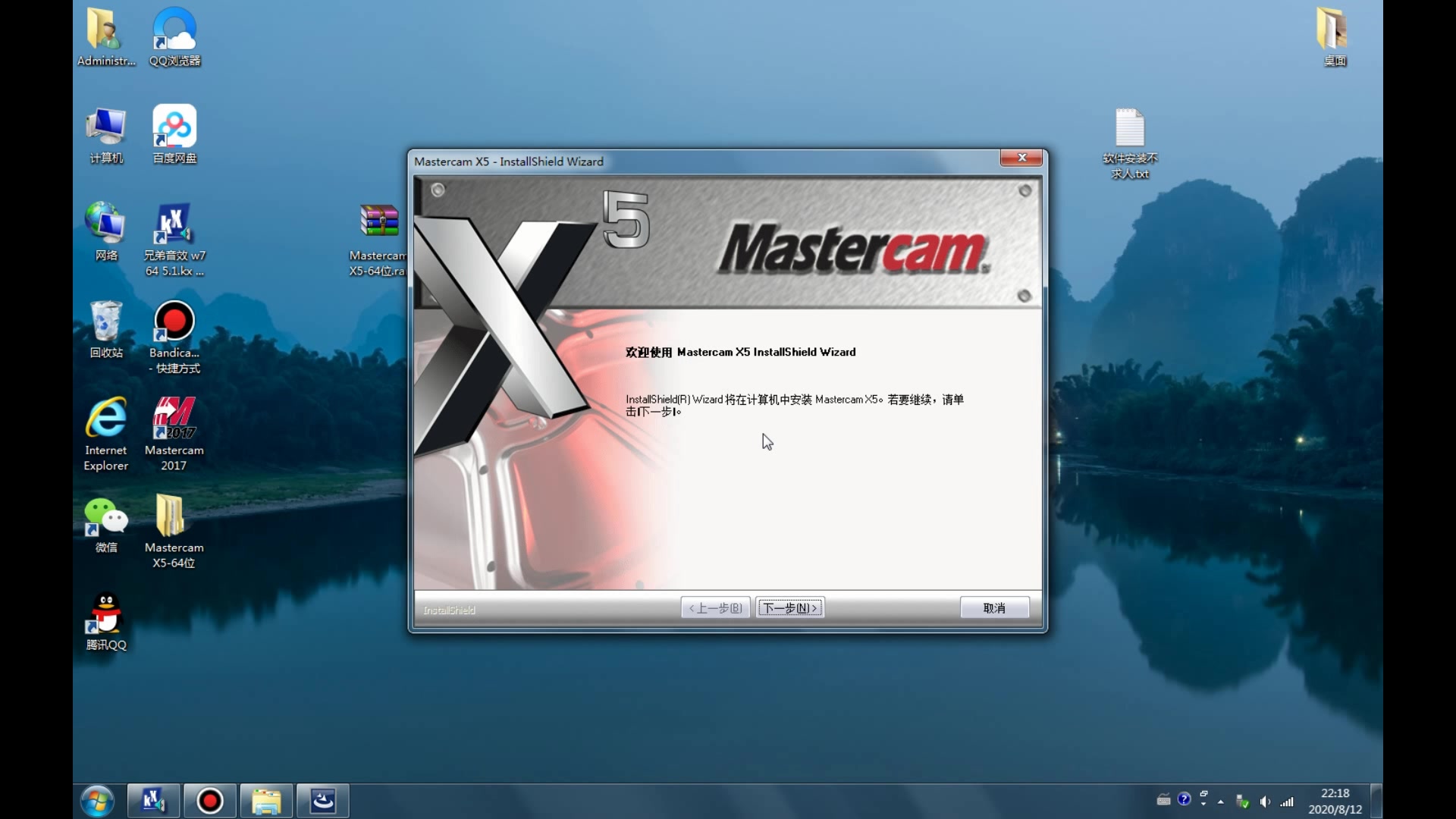This screenshot has width=1456, height=819.
Task: Open the Administrator folder desktop icon
Action: [106, 36]
